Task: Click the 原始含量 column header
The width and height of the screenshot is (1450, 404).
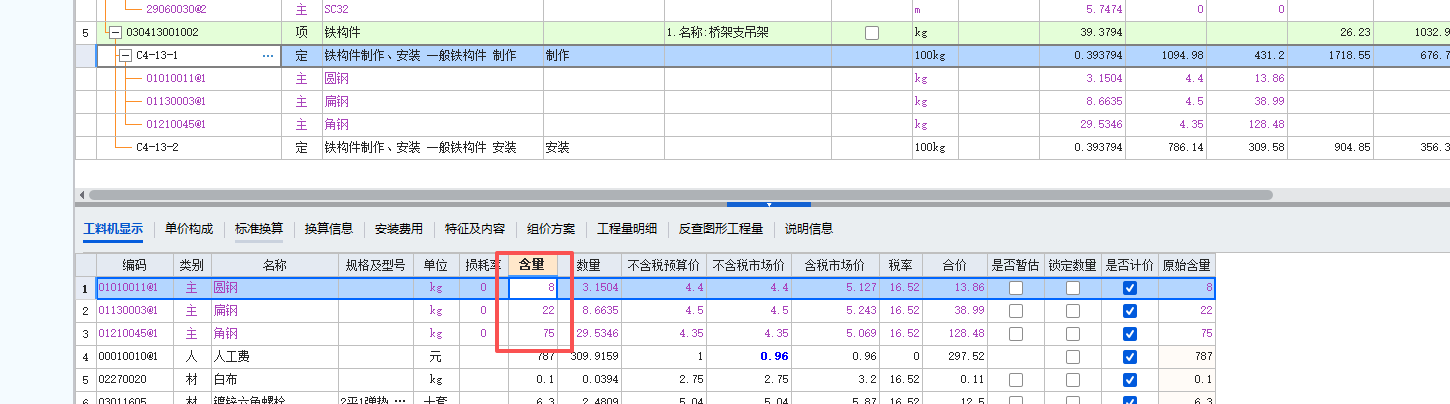Action: [x=1186, y=265]
